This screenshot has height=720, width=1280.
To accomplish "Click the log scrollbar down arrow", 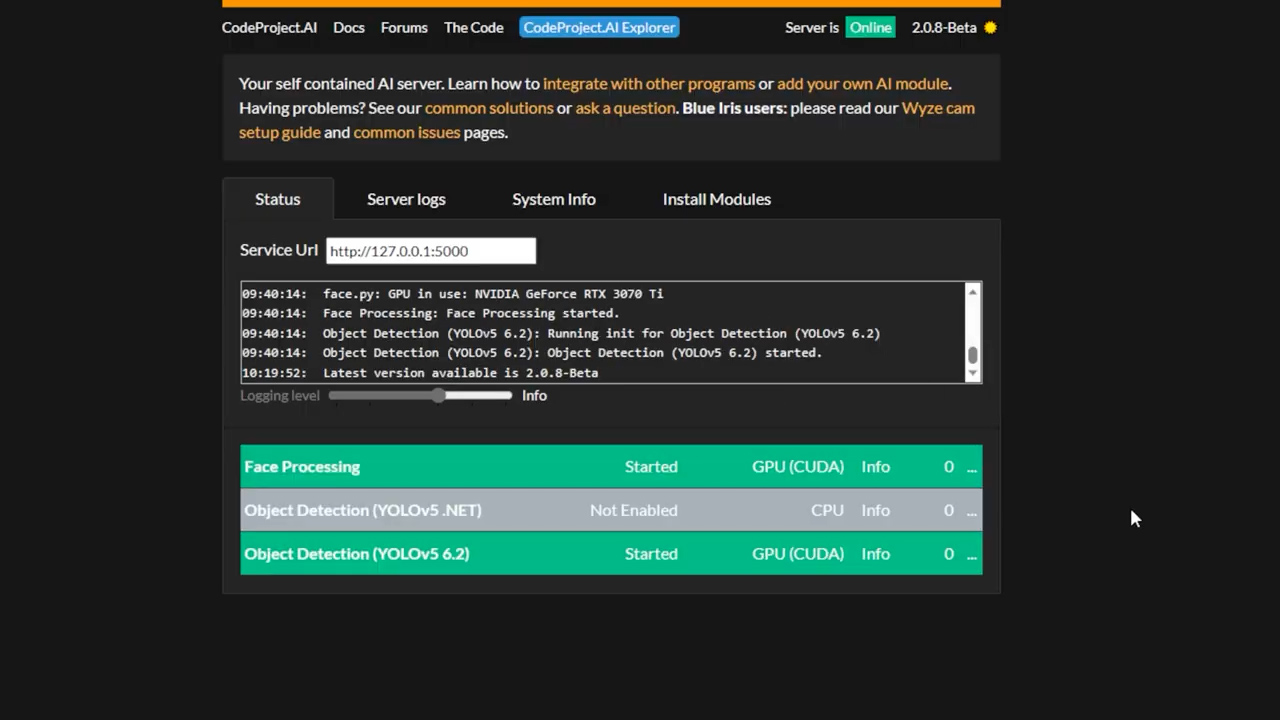I will point(972,373).
